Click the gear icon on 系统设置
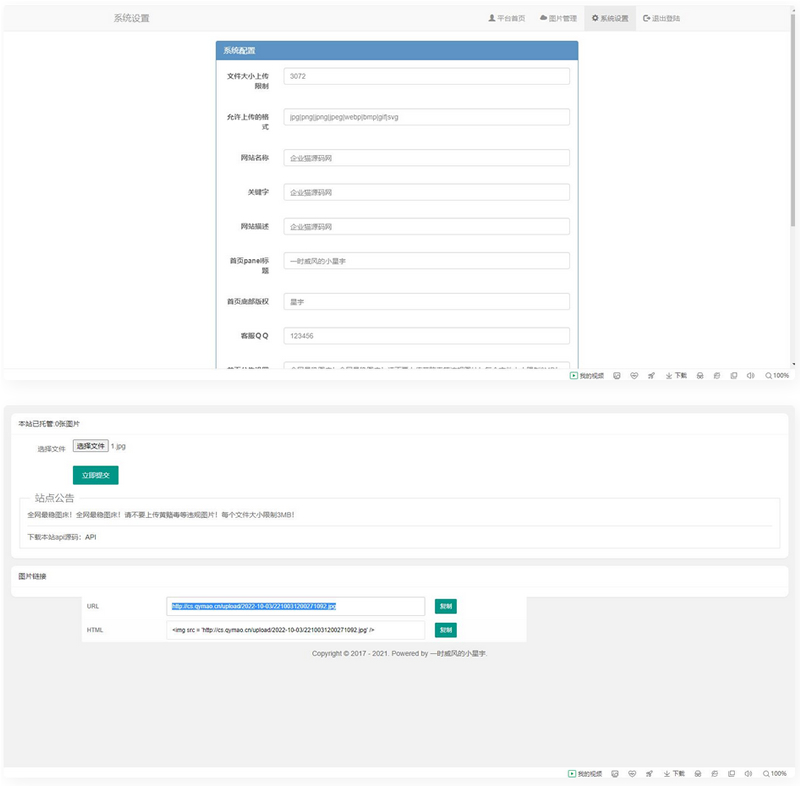 click(594, 19)
